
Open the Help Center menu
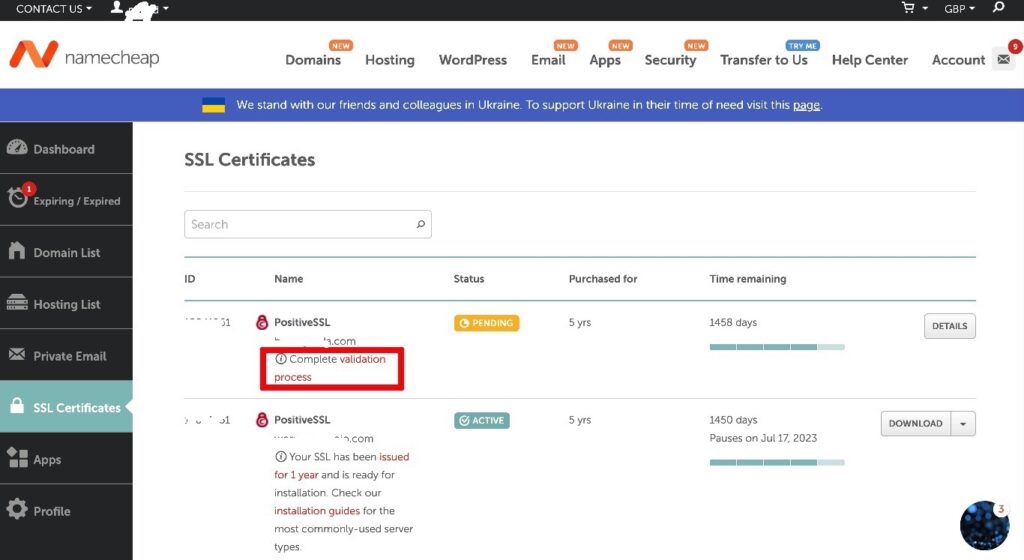click(869, 59)
